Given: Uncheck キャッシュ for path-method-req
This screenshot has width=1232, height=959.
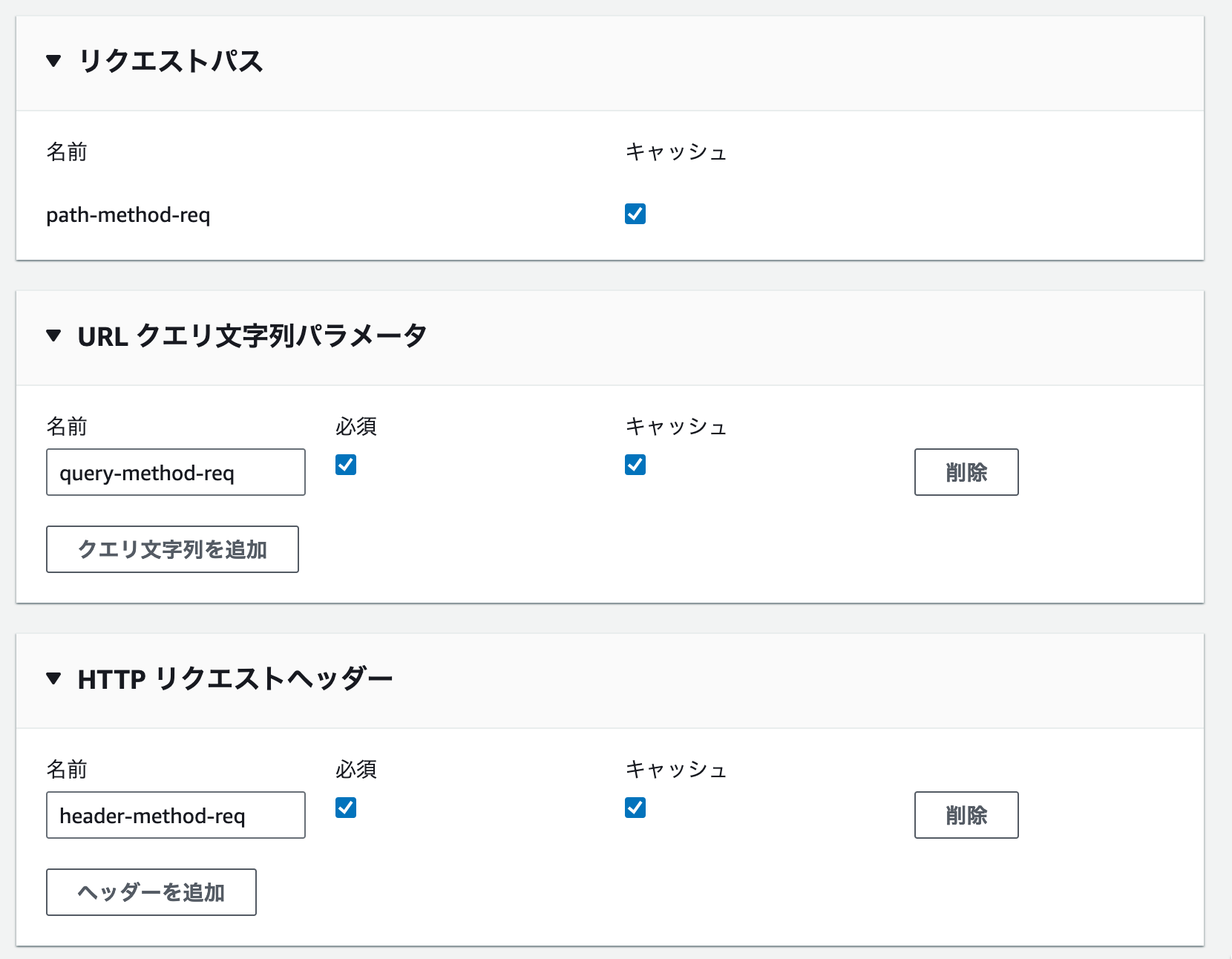Looking at the screenshot, I should 636,215.
